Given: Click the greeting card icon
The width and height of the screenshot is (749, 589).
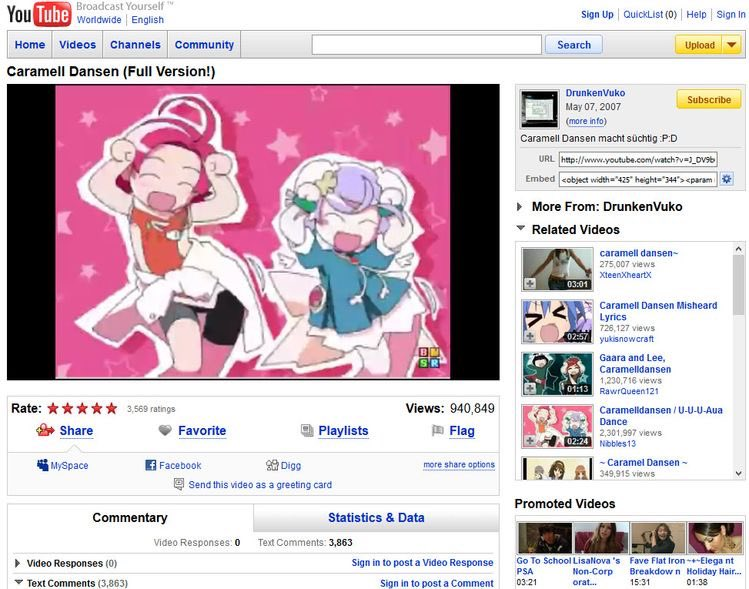Looking at the screenshot, I should [x=179, y=484].
